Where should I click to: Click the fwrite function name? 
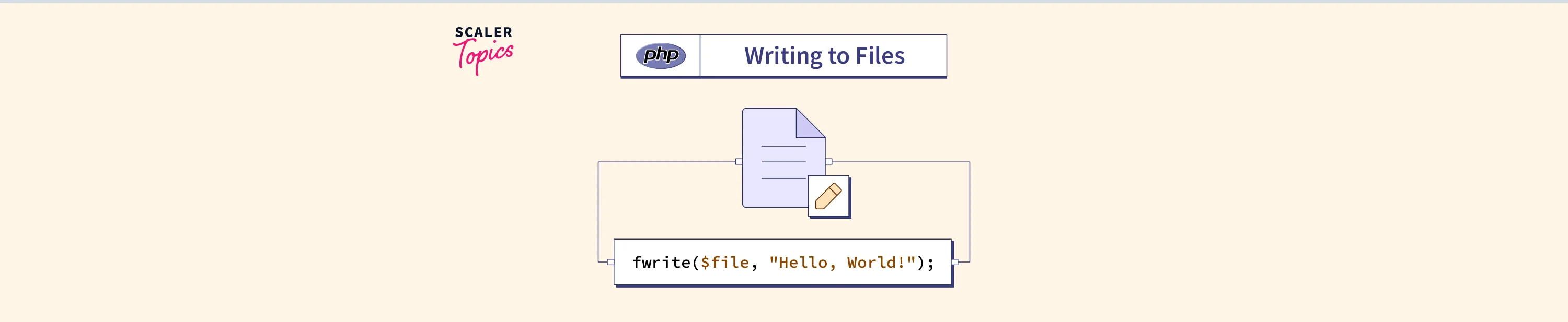click(661, 263)
